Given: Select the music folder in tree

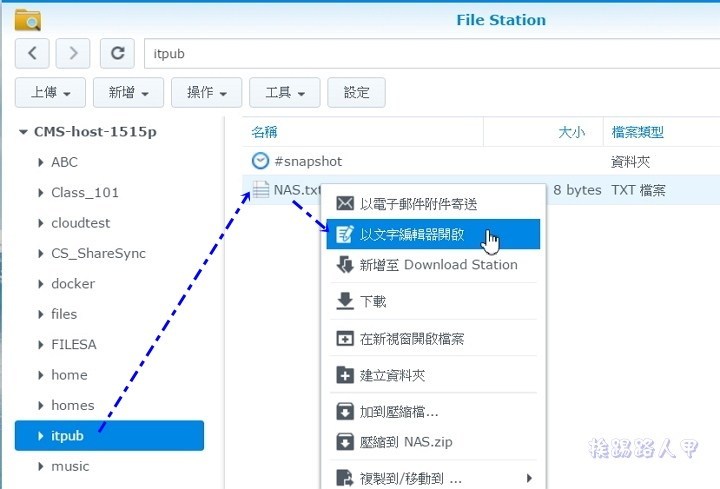Looking at the screenshot, I should (x=70, y=467).
